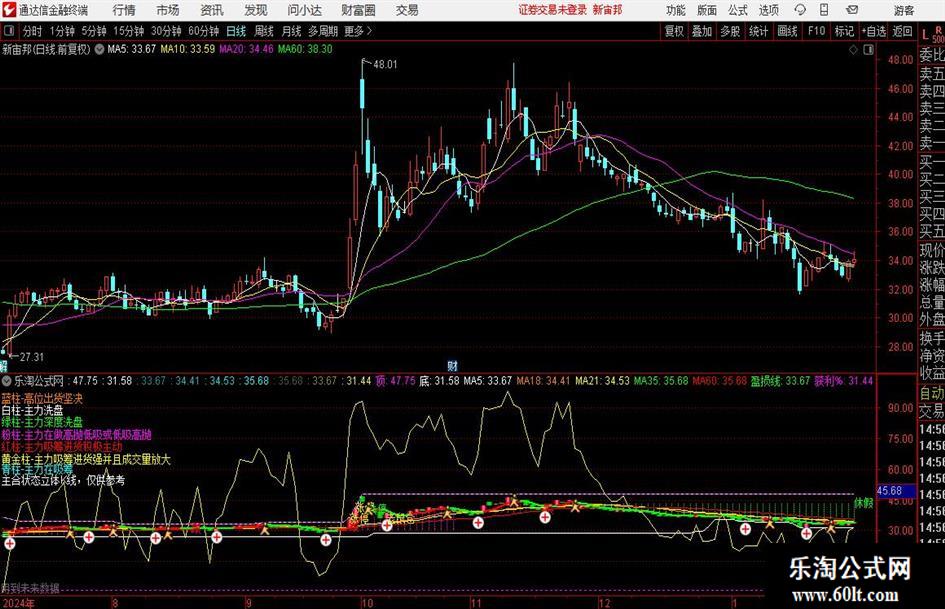Click the 通达信 red app logo
Viewport: 945px width, 609px height.
coord(8,10)
